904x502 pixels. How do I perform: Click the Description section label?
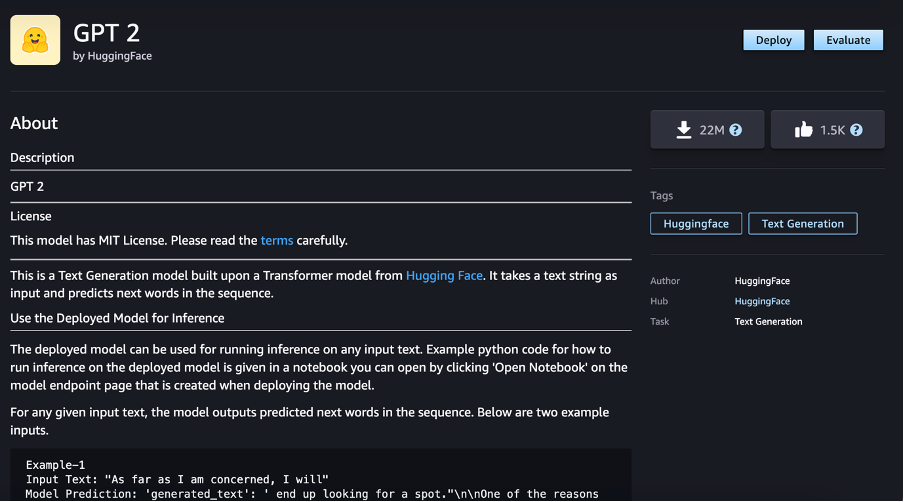tap(42, 157)
